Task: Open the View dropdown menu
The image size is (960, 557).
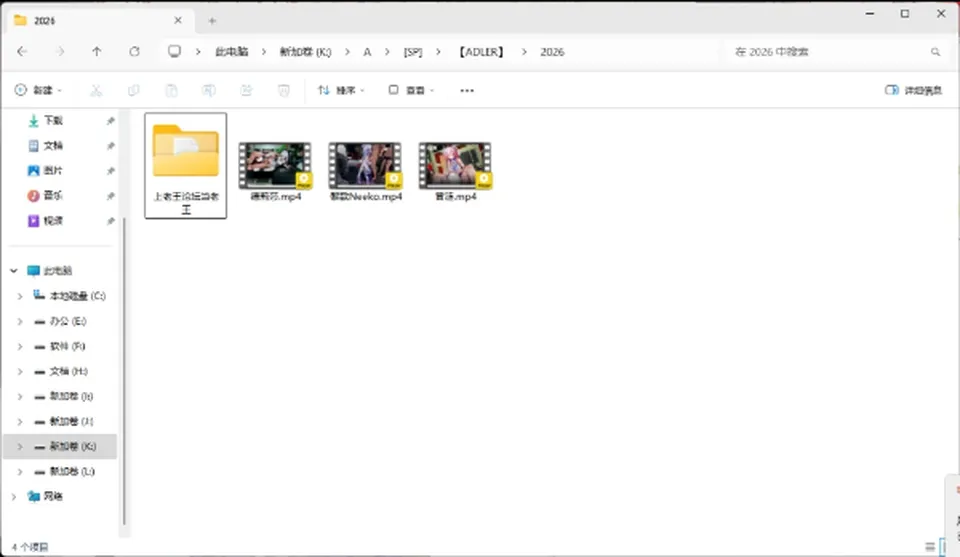Action: click(x=411, y=91)
